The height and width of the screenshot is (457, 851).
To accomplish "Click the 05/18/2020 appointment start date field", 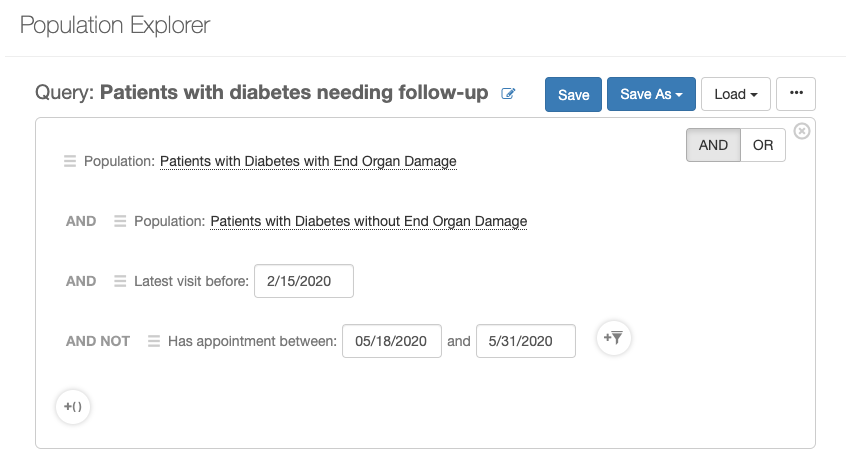I will pos(392,341).
